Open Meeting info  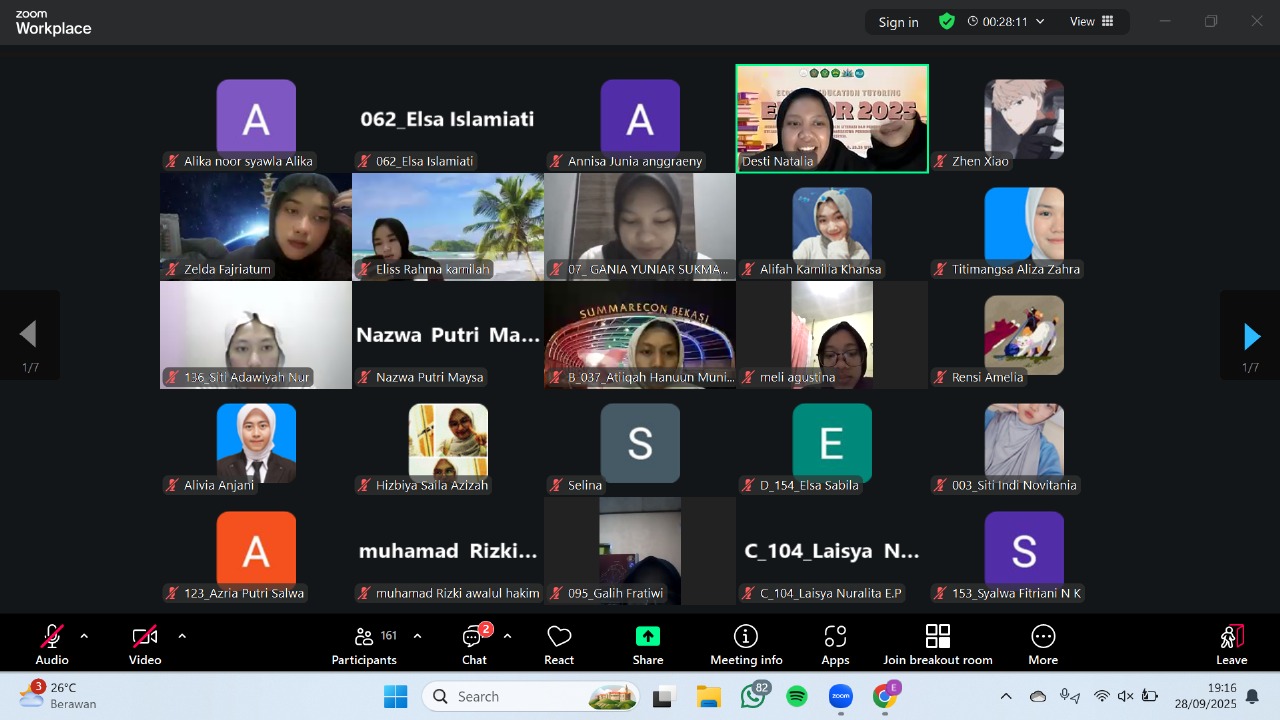746,645
